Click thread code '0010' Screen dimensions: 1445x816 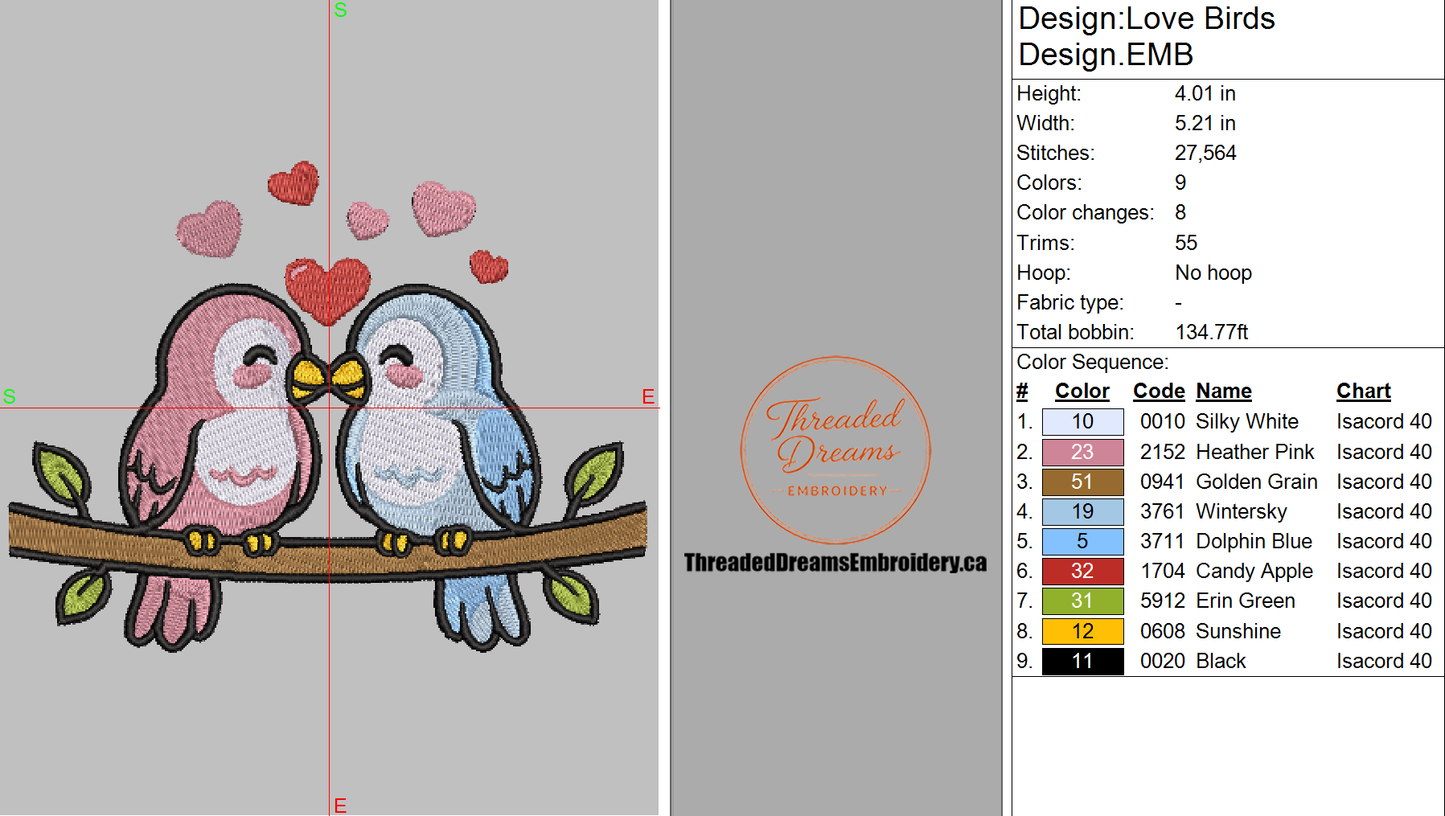(1162, 422)
